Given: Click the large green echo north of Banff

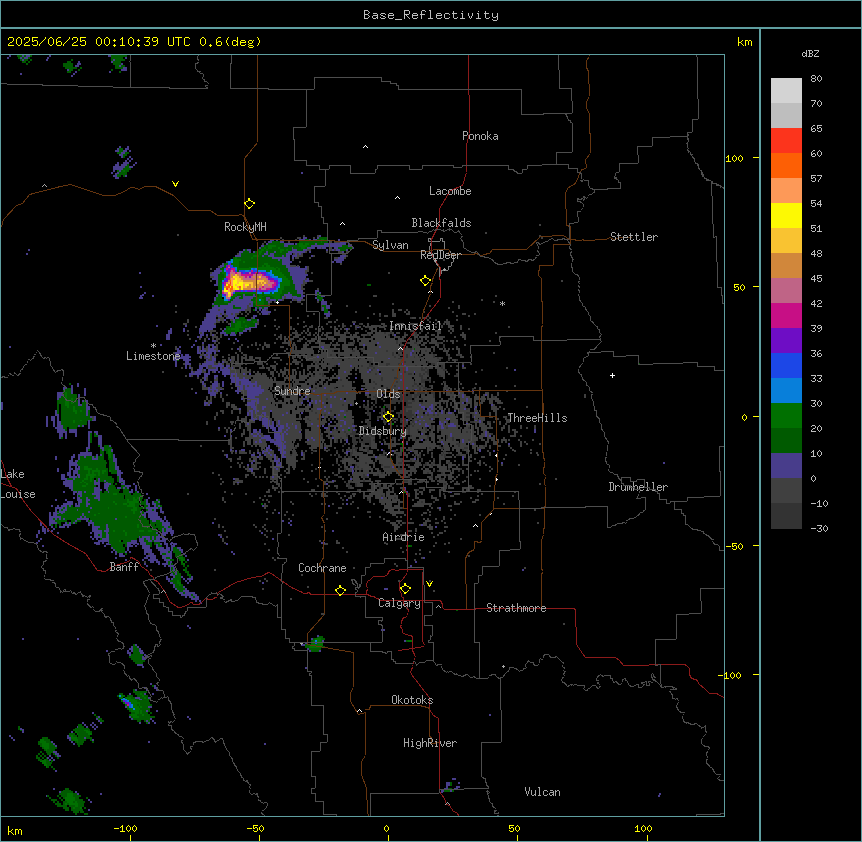Looking at the screenshot, I should (x=115, y=508).
